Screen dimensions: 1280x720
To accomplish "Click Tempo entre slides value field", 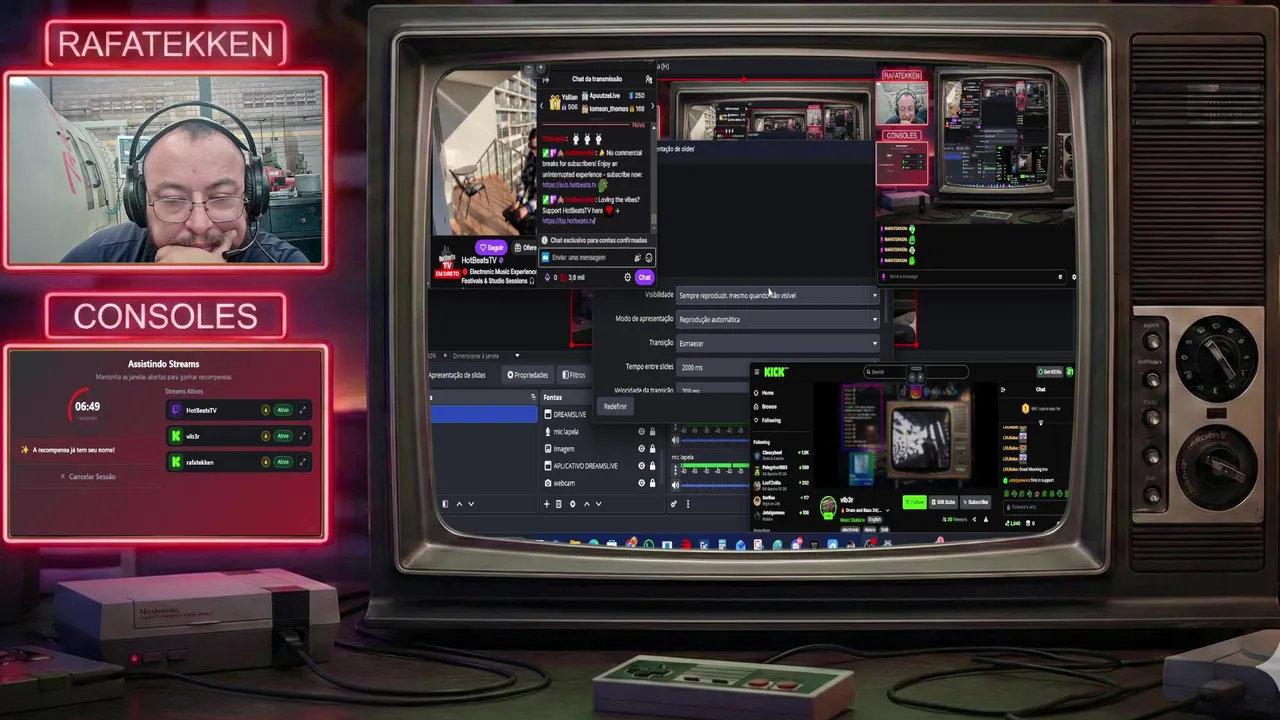I will point(777,367).
